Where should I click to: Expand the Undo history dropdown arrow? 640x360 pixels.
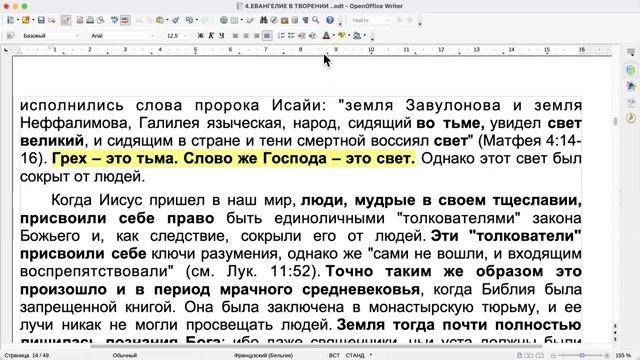point(197,20)
